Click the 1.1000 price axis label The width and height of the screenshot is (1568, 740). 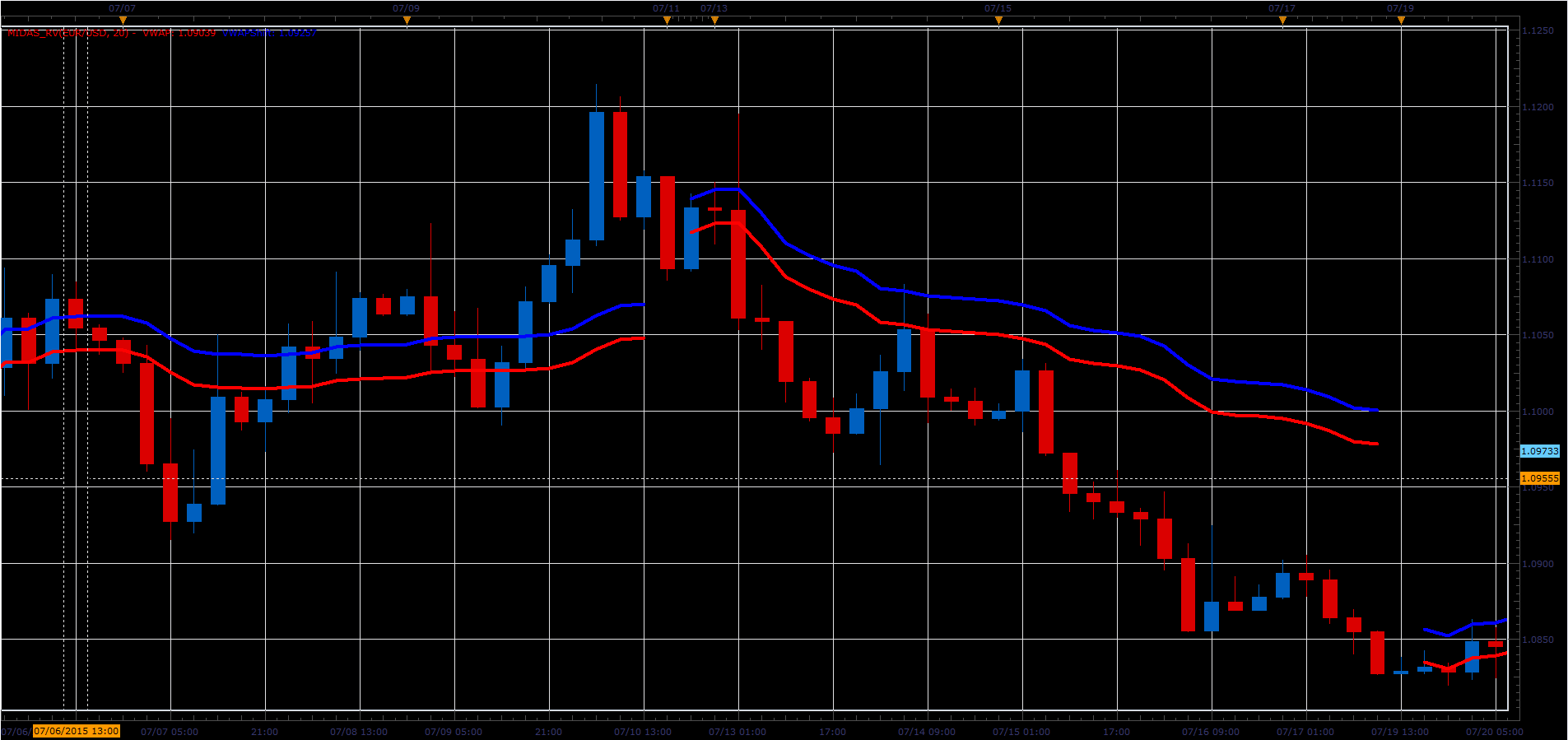coord(1538,412)
